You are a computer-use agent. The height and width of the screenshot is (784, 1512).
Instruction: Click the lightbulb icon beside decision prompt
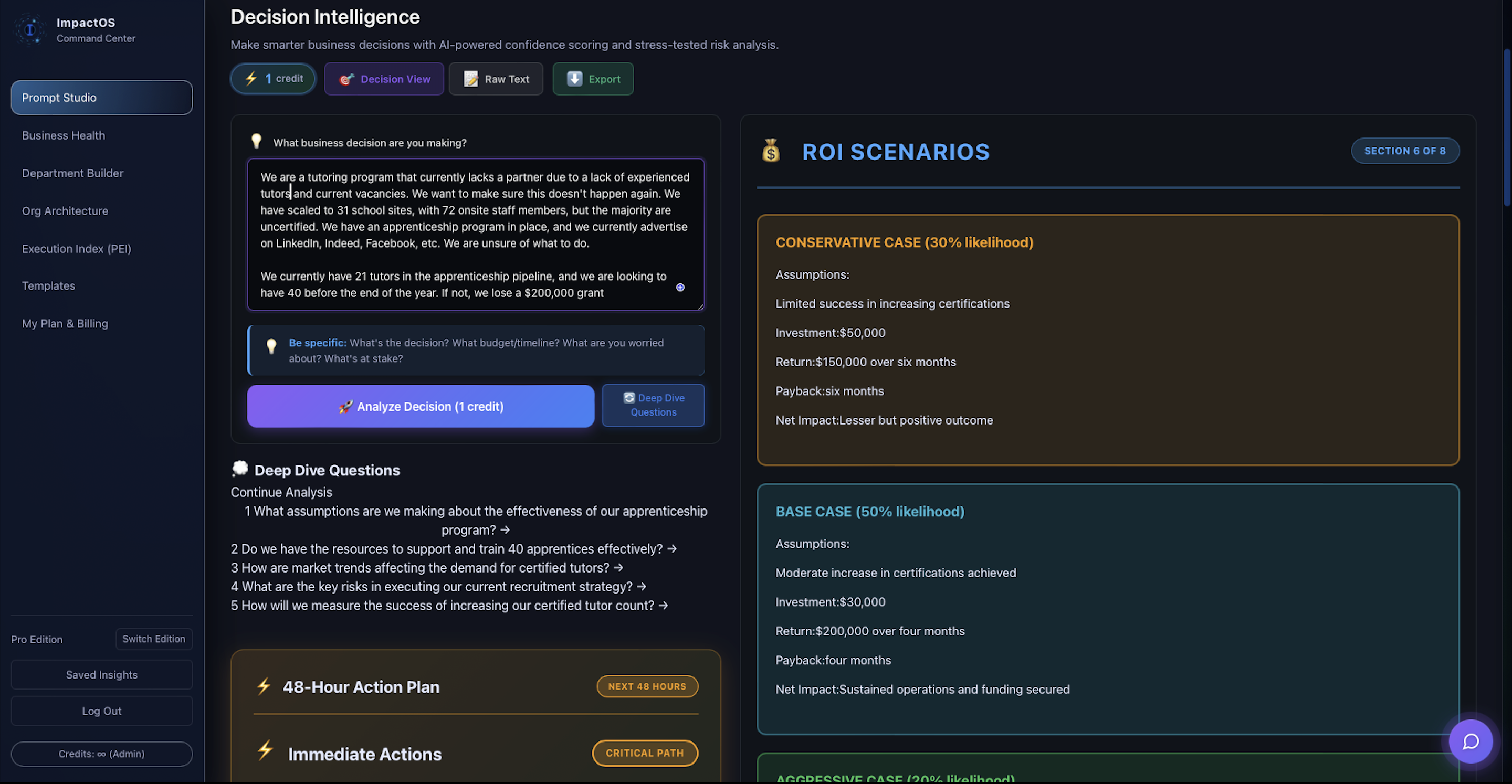(257, 142)
